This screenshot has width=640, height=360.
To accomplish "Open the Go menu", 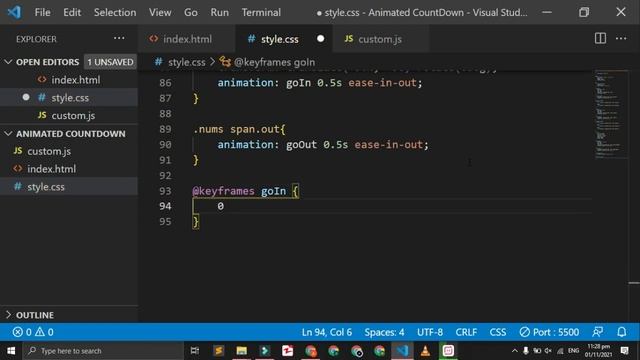I will point(191,12).
